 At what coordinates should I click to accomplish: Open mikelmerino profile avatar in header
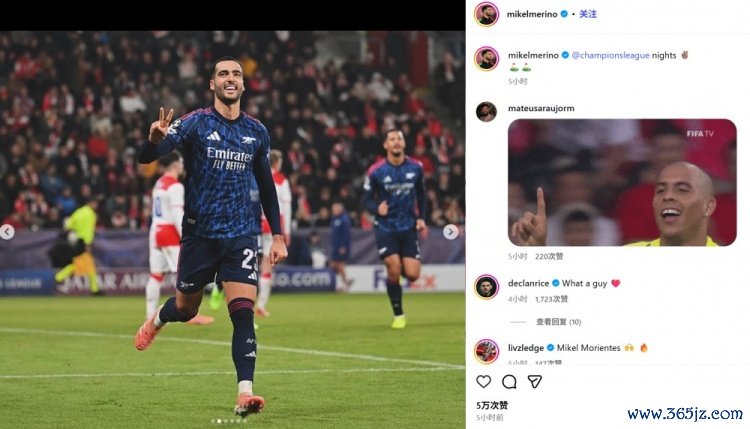pyautogui.click(x=486, y=14)
